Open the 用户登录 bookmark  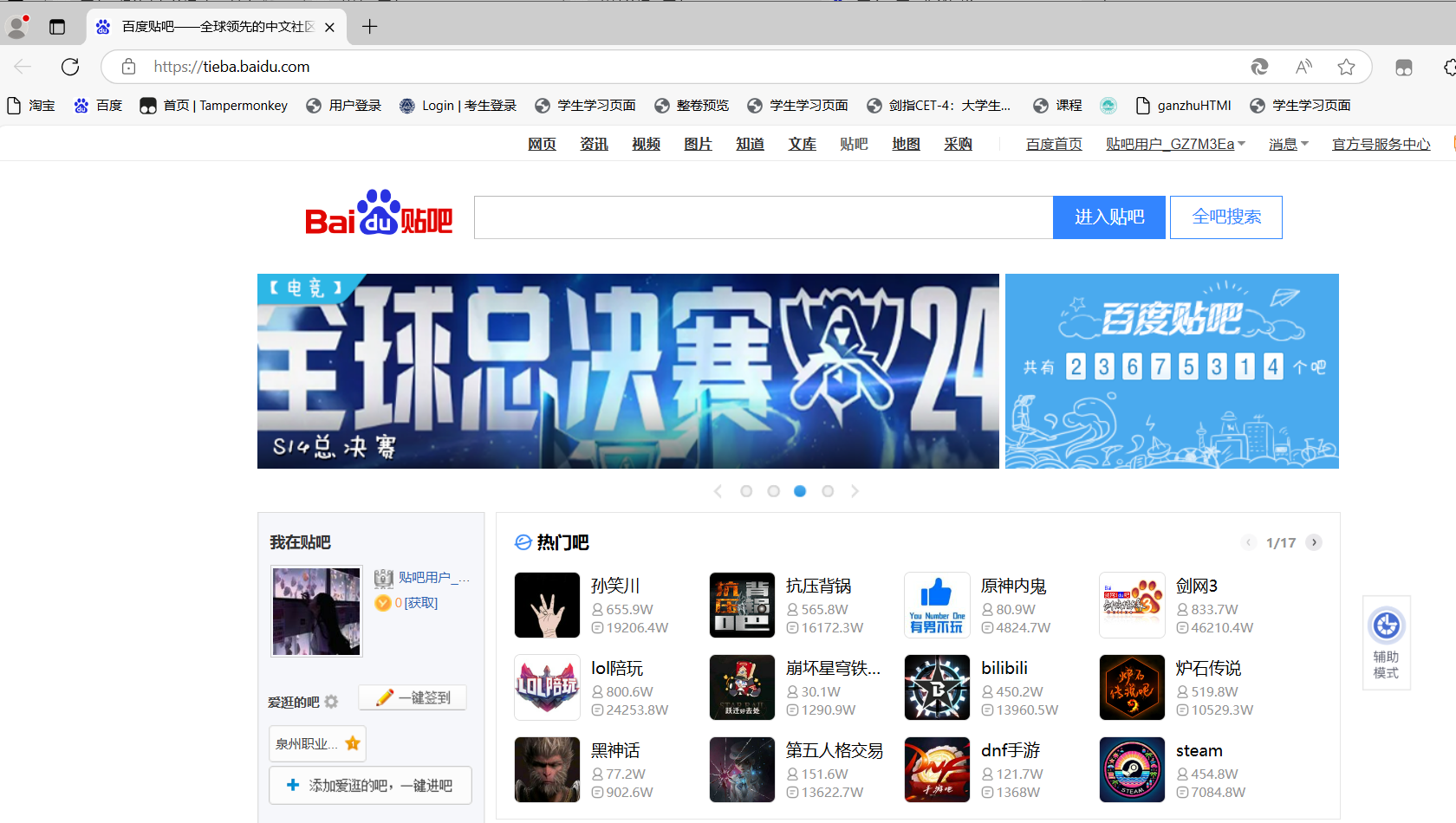click(x=344, y=106)
